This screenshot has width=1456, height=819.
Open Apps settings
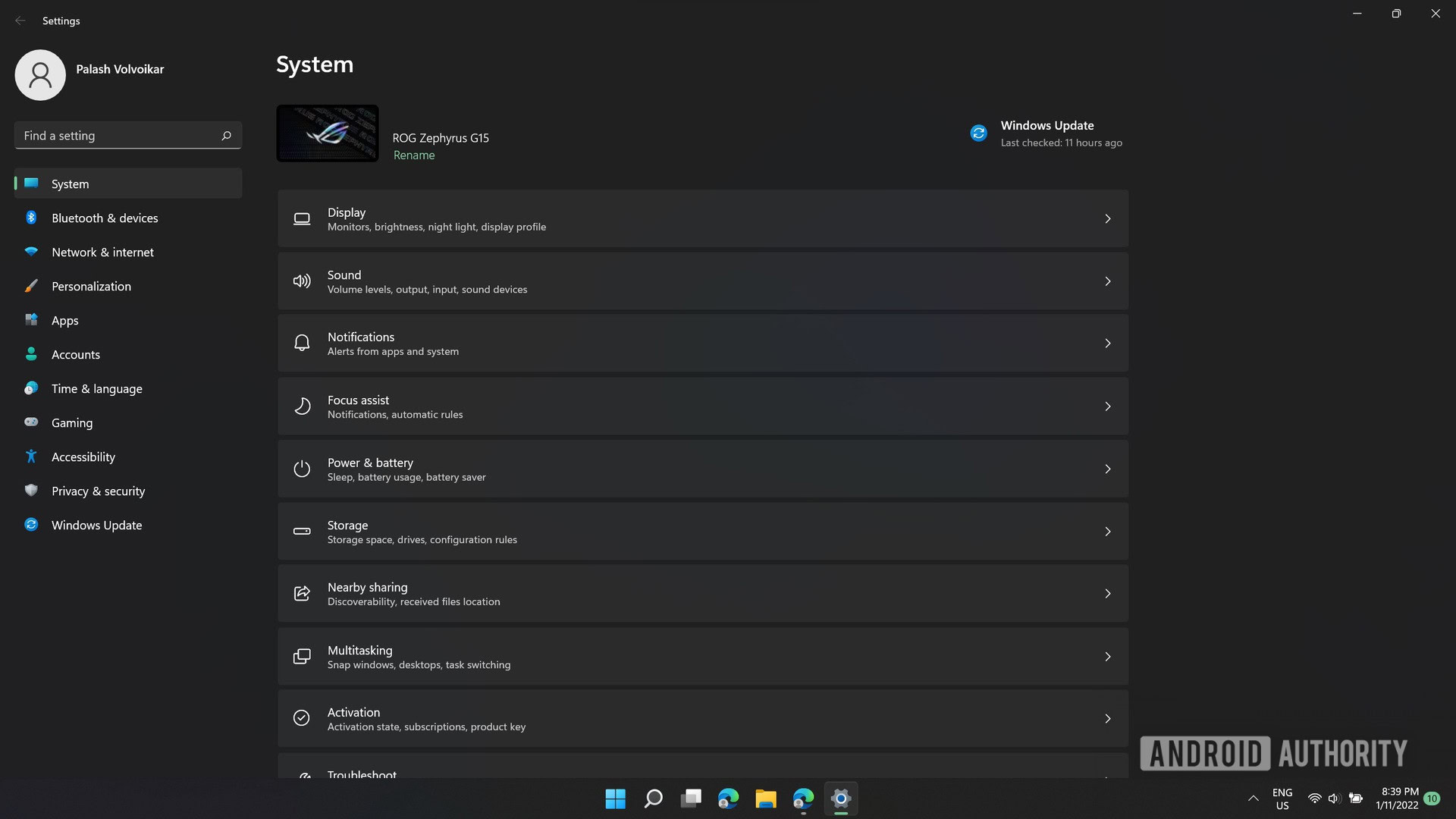(128, 320)
